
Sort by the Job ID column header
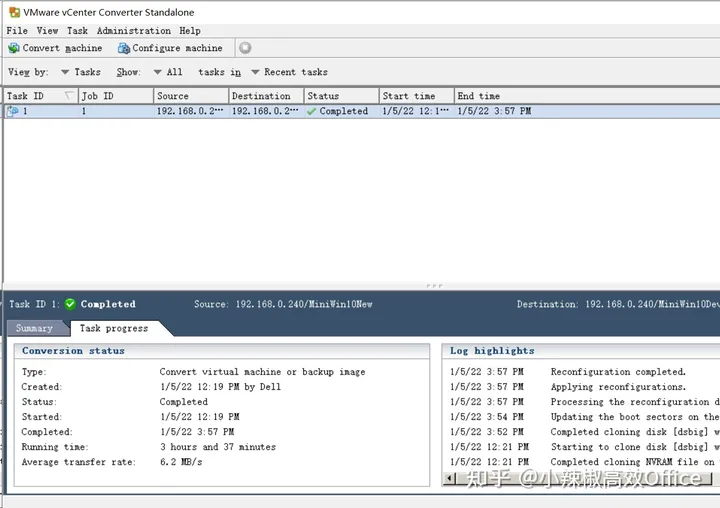pos(116,96)
